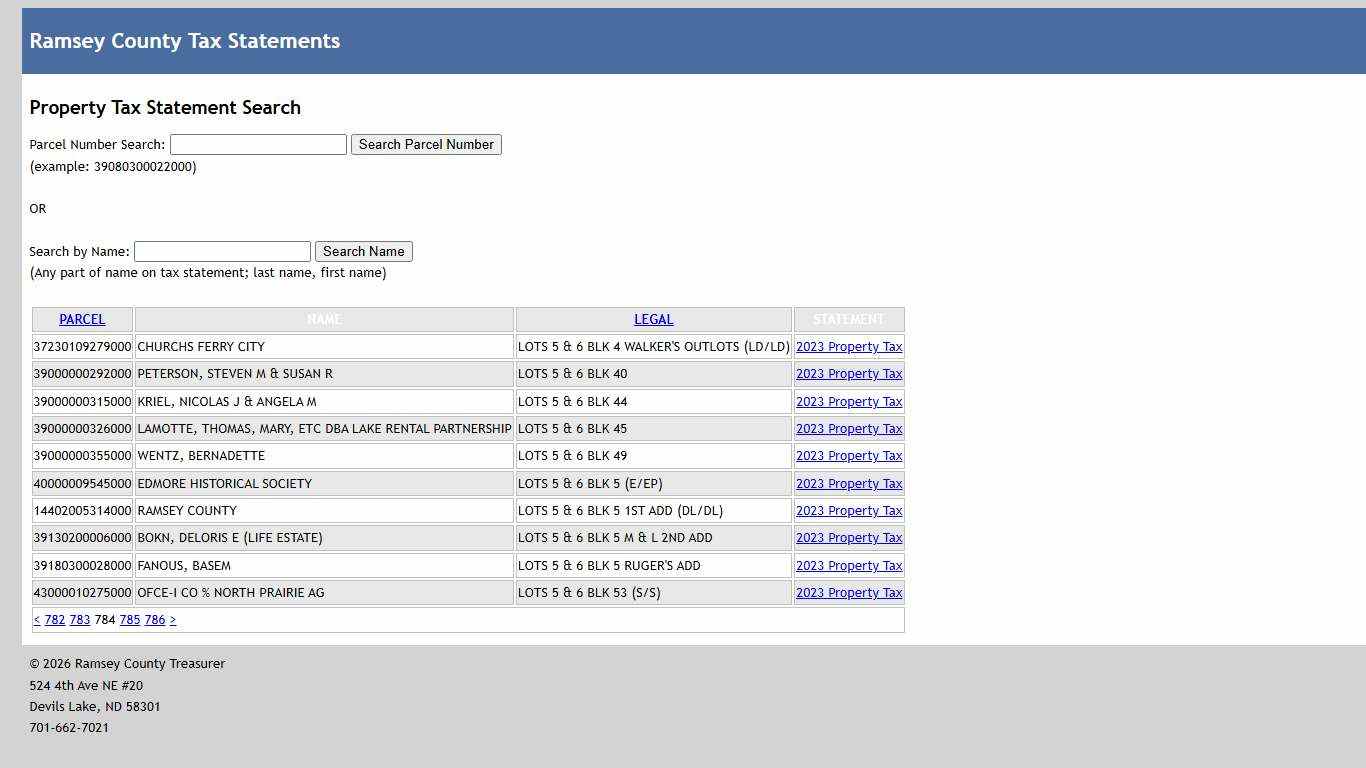The image size is (1366, 768).
Task: Go to results page 782
Action: tap(54, 619)
